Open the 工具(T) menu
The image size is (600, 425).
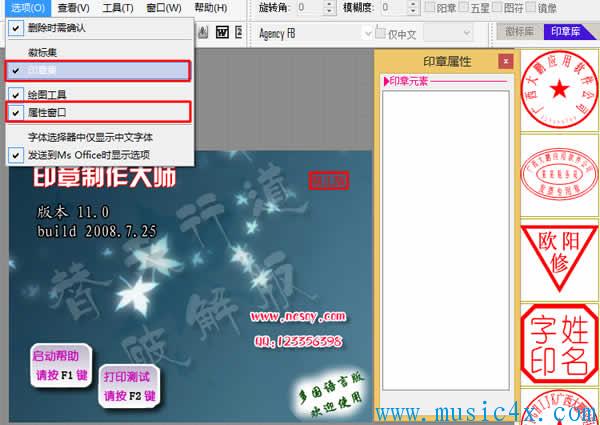coord(118,8)
